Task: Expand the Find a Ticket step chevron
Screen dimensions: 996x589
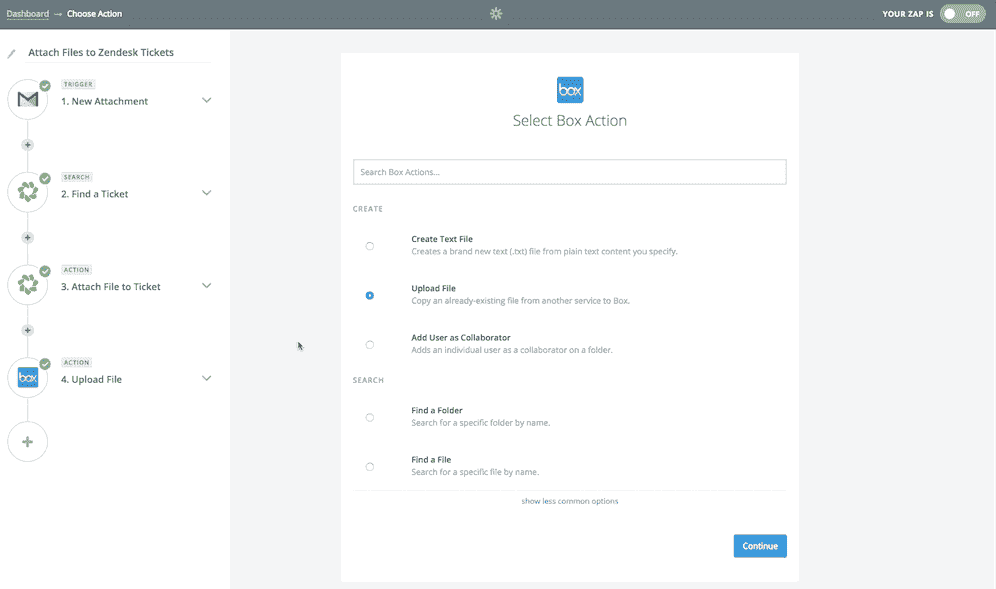Action: (206, 193)
